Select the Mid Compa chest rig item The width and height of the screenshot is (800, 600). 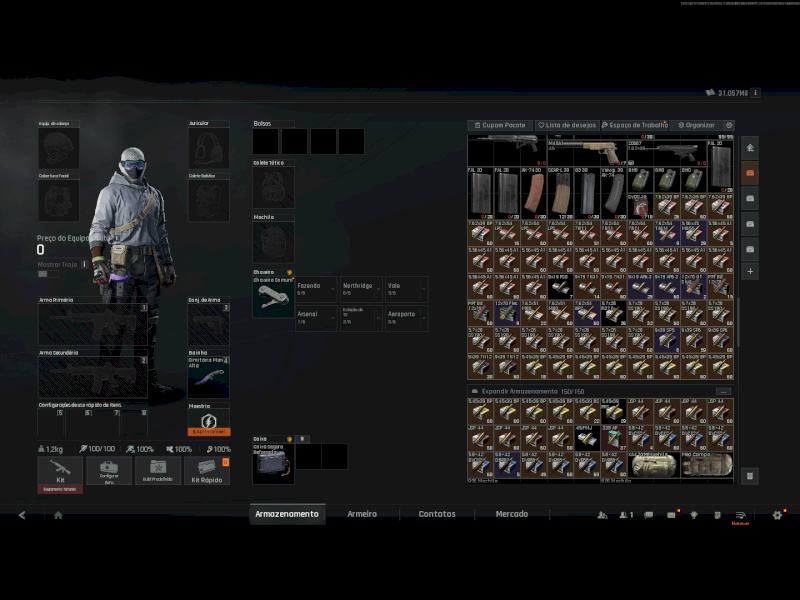click(x=707, y=465)
